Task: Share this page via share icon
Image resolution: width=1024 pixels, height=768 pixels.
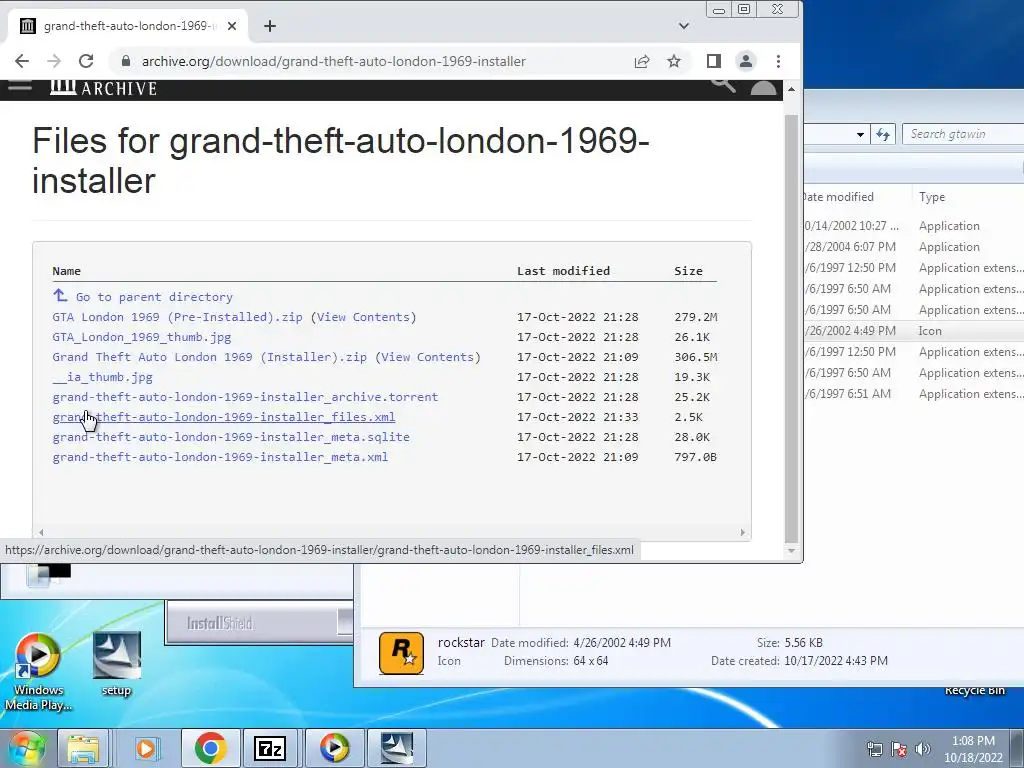Action: [642, 61]
